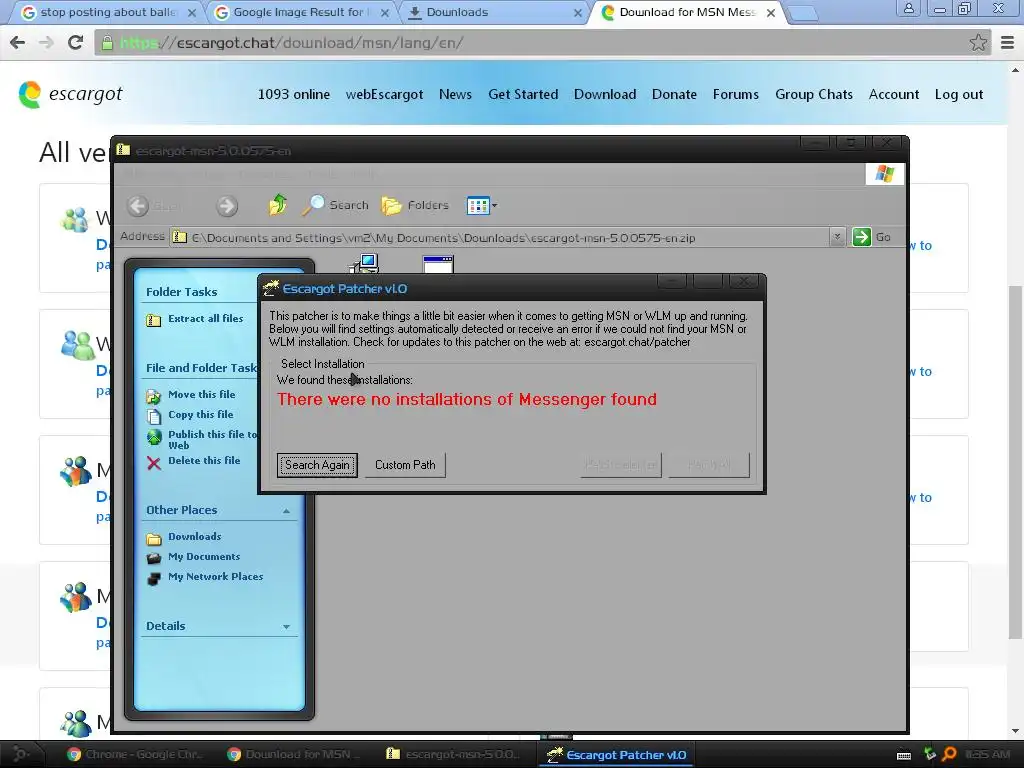1024x768 pixels.
Task: Click the system tray clock
Action: tap(987, 754)
